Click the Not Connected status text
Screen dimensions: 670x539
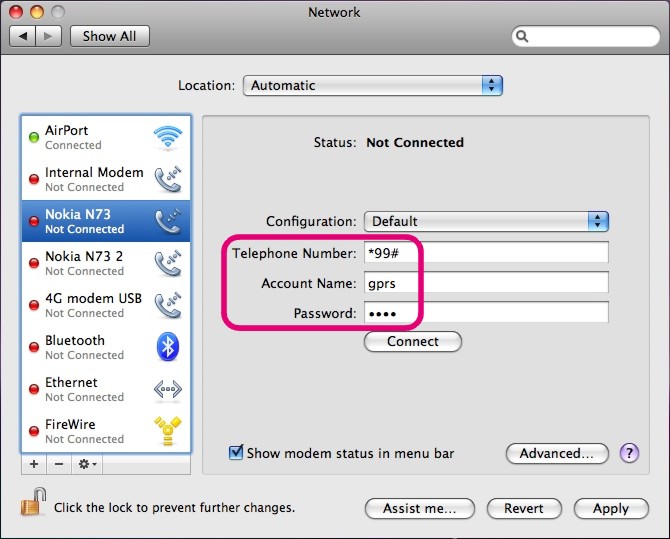pos(415,142)
